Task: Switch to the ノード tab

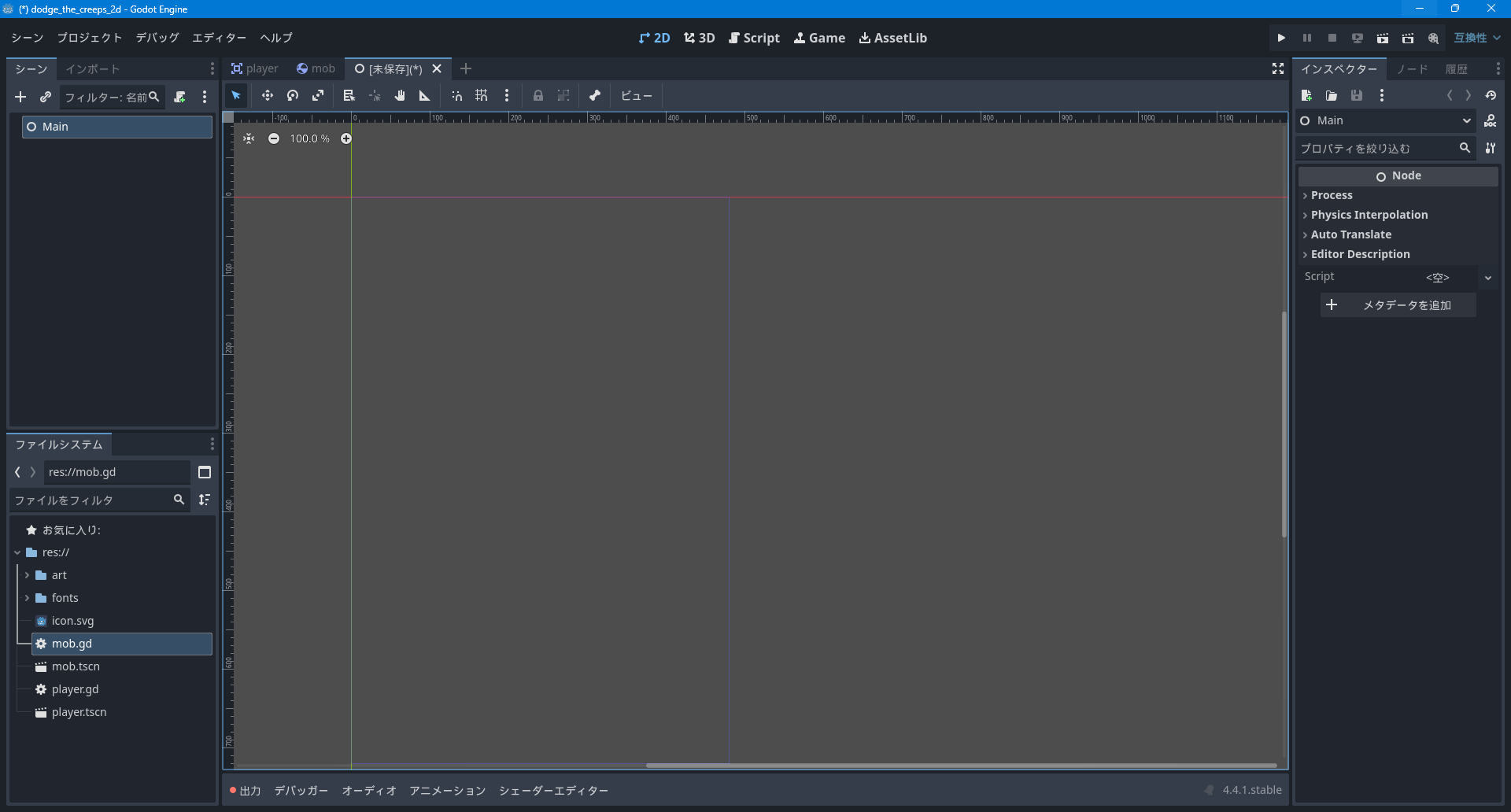Action: (1413, 69)
